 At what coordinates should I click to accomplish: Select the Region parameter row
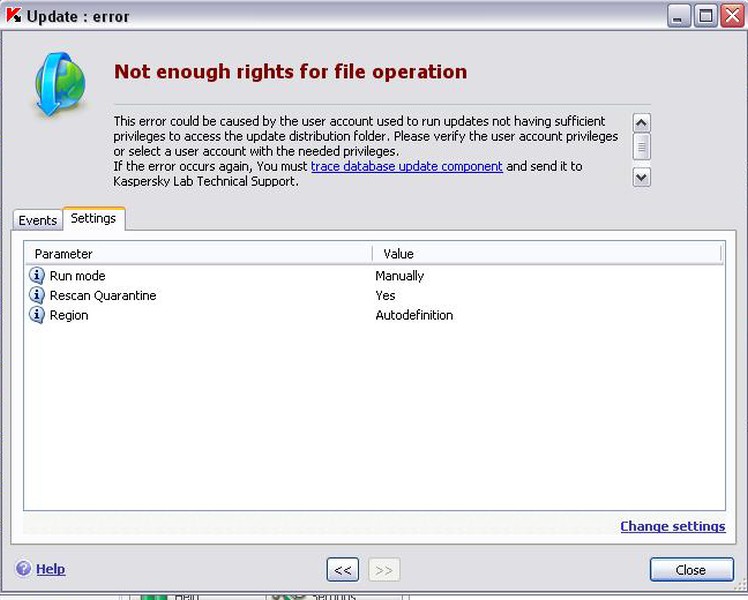tap(374, 315)
